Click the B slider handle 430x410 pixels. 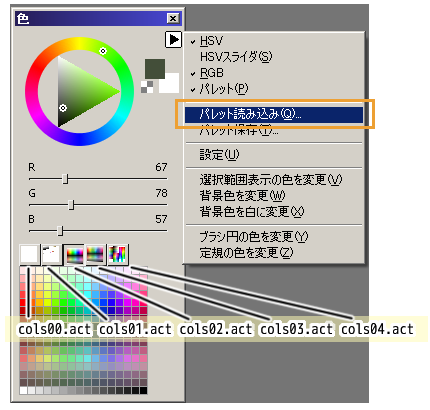click(x=60, y=231)
